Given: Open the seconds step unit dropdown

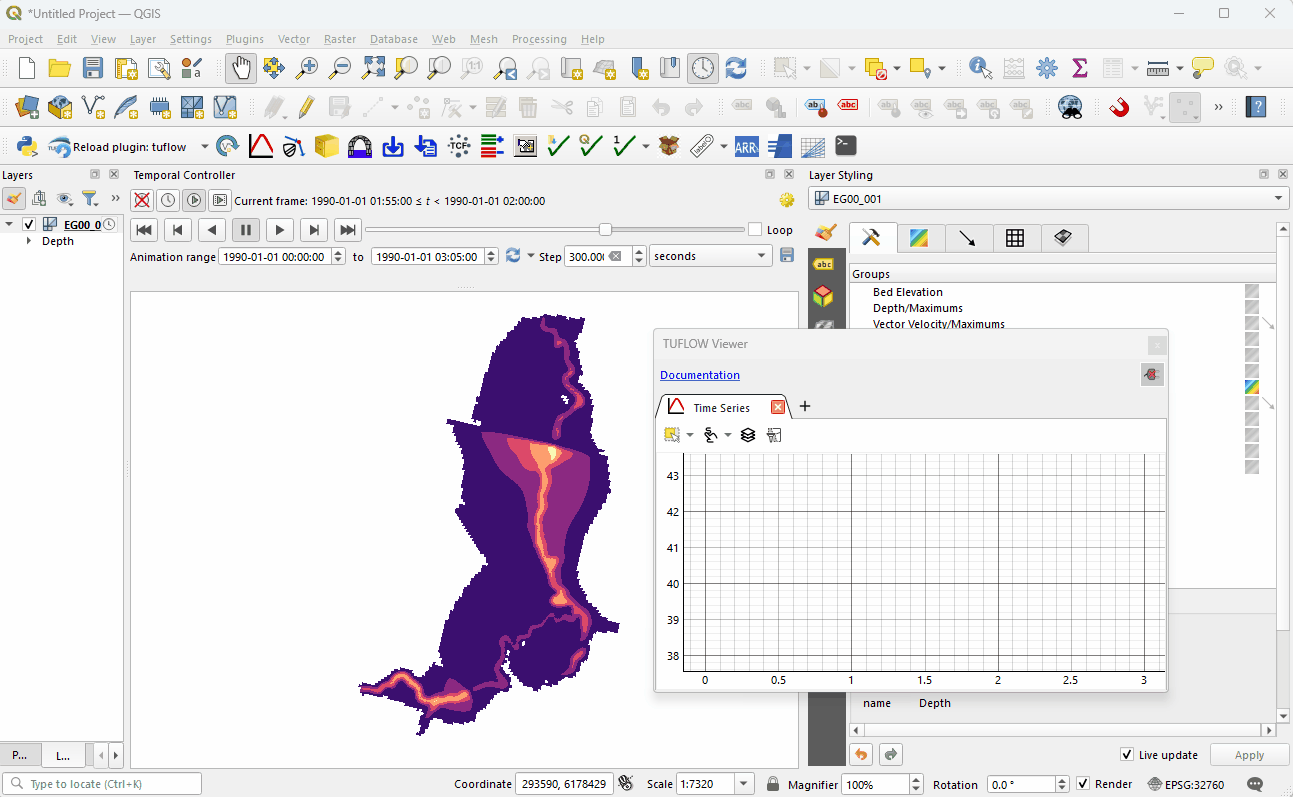Looking at the screenshot, I should pos(710,256).
